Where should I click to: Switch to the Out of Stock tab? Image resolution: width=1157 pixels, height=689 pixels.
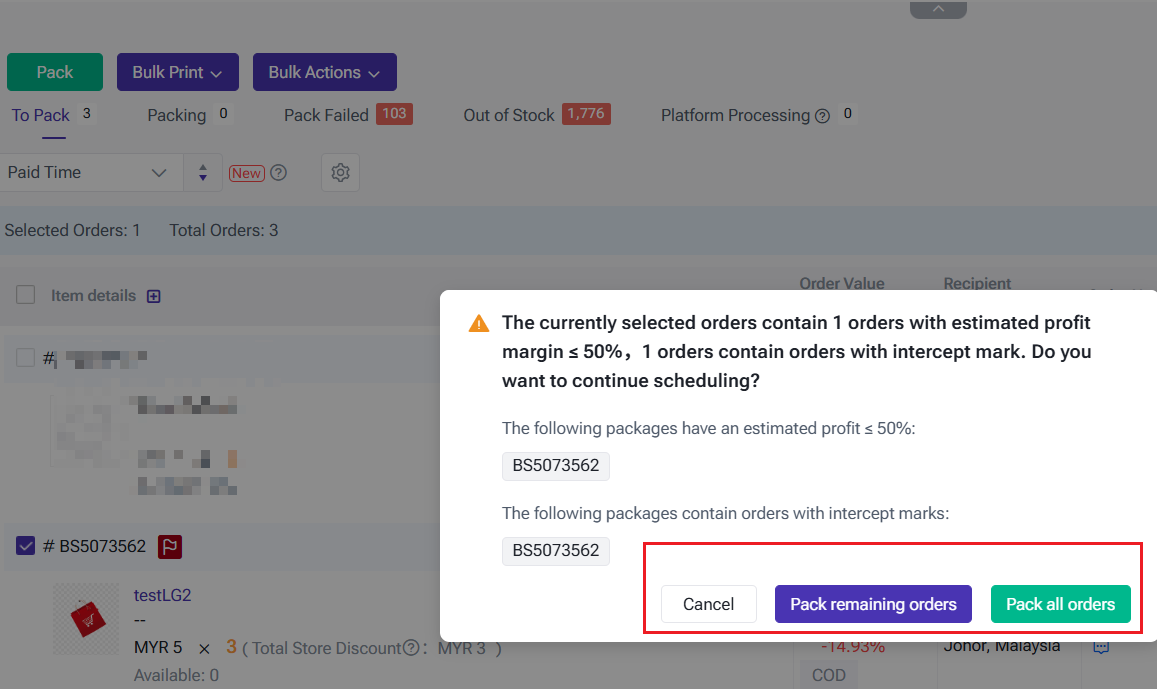pyautogui.click(x=508, y=115)
